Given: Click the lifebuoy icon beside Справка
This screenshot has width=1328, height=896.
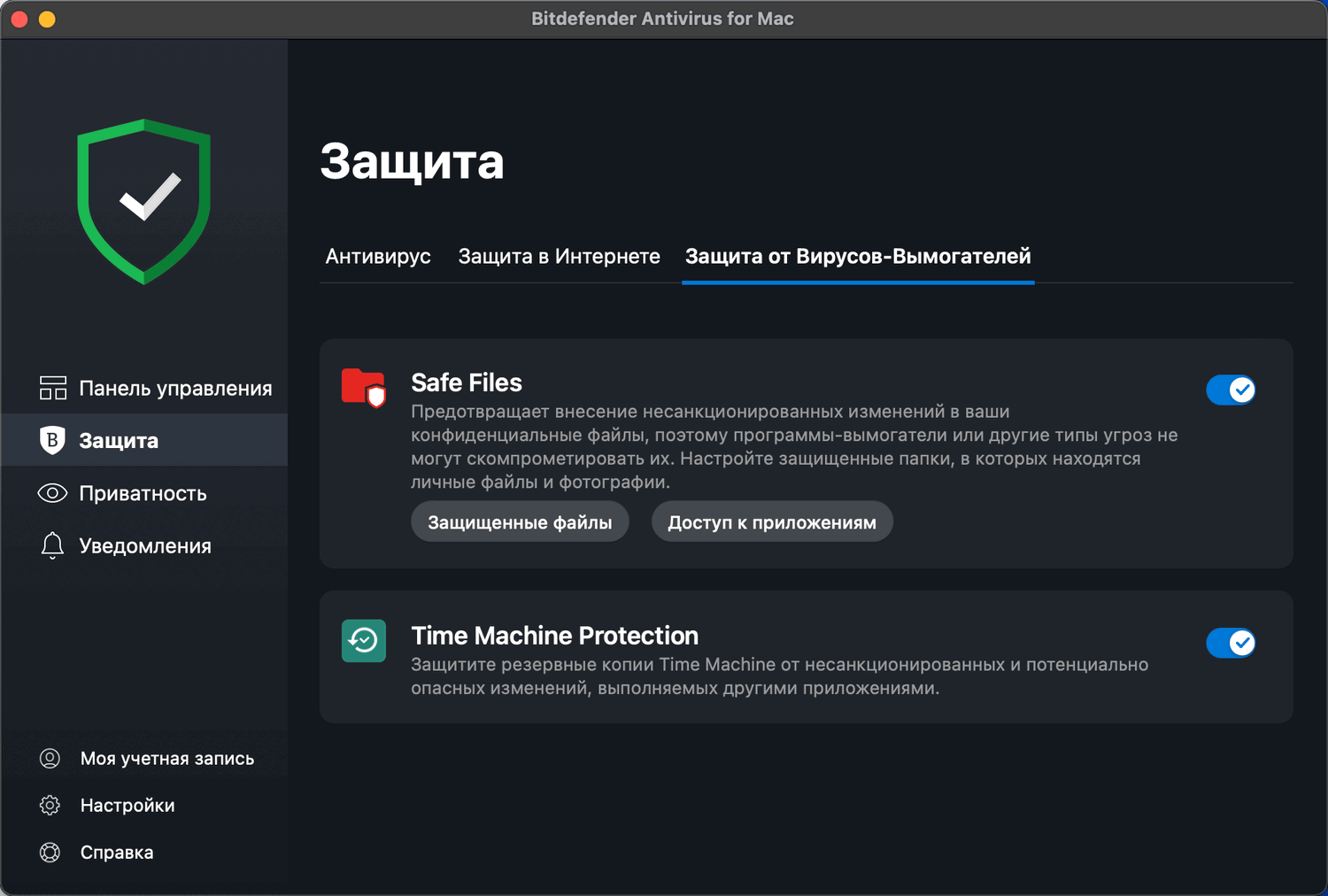Looking at the screenshot, I should tap(50, 852).
